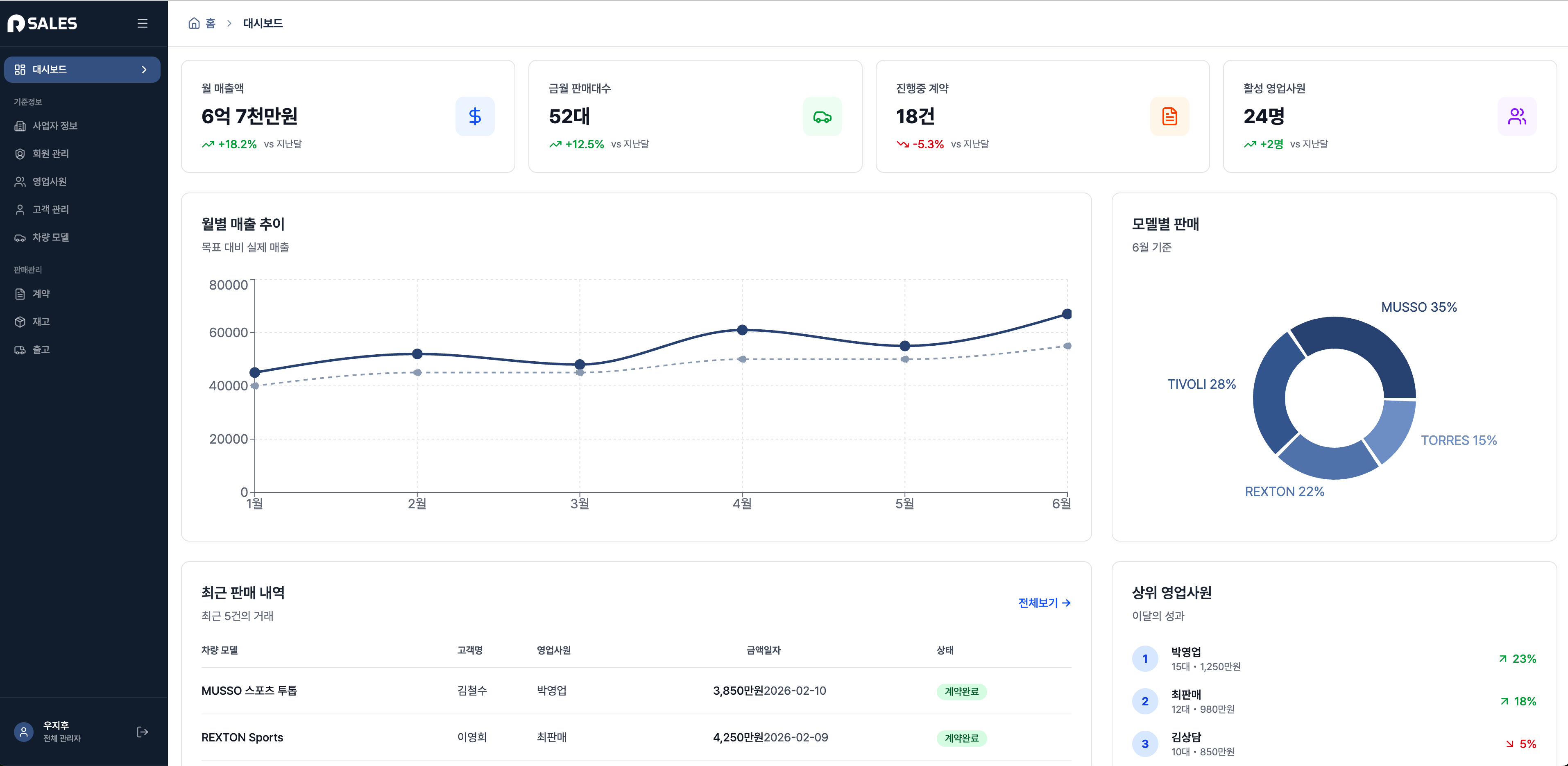Click 계약완료 badge in the 이영희 row

point(962,739)
